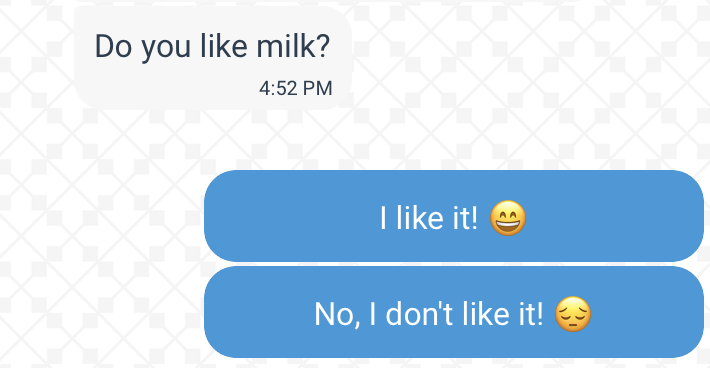Viewport: 710px width, 368px height.
Task: Click the background right of the message bubble
Action: [x=530, y=57]
